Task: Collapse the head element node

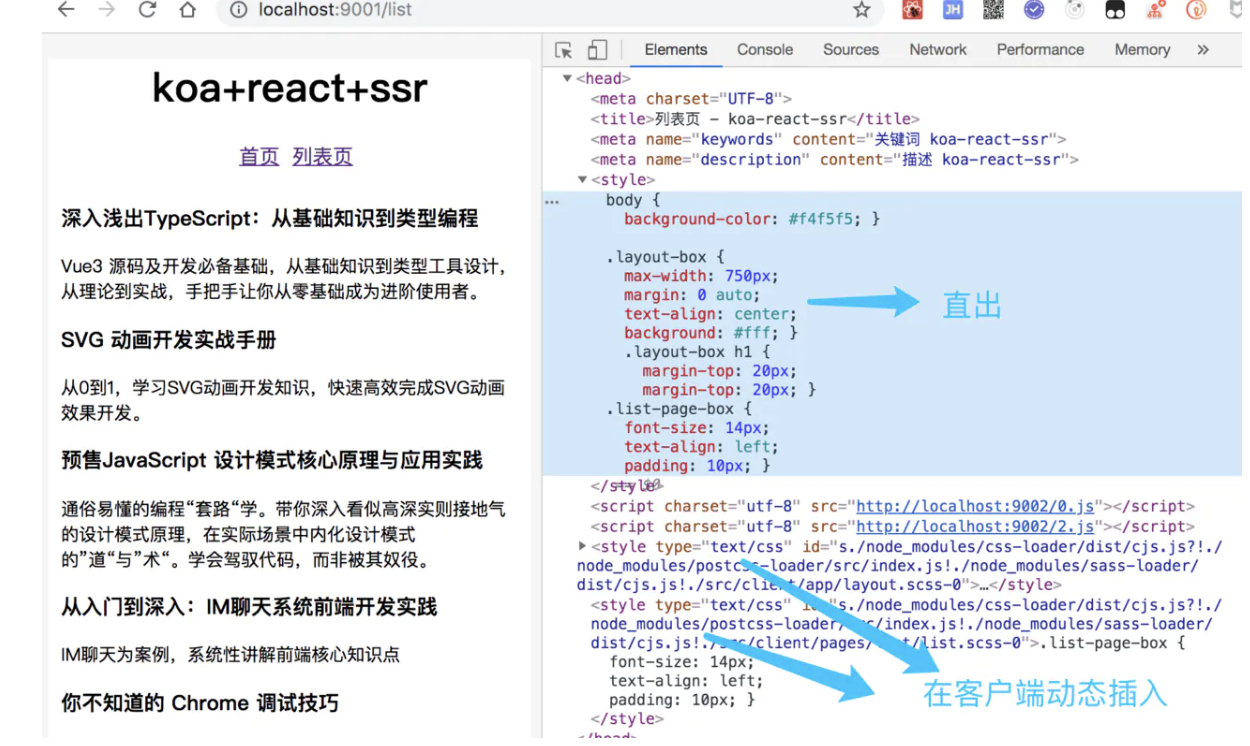Action: coord(567,79)
